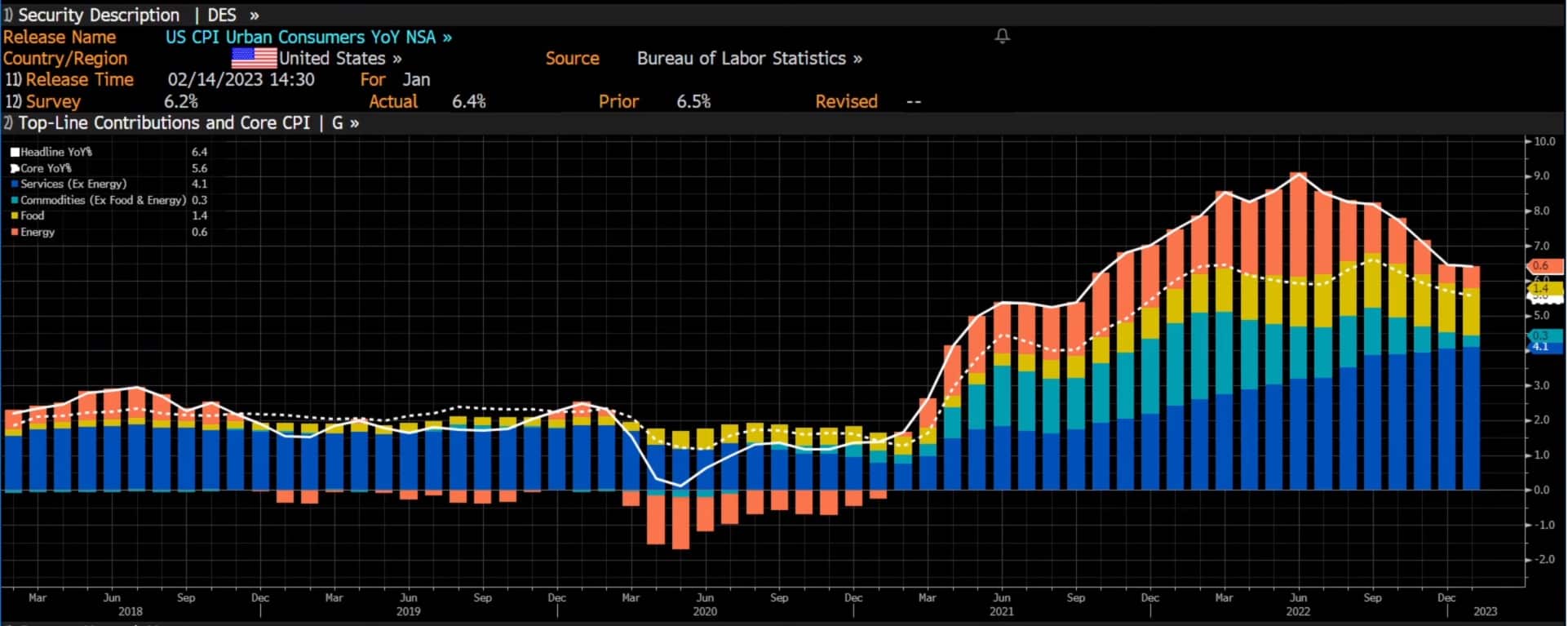The width and height of the screenshot is (1568, 626).
Task: Click the alert bell icon
Action: coord(1003,36)
